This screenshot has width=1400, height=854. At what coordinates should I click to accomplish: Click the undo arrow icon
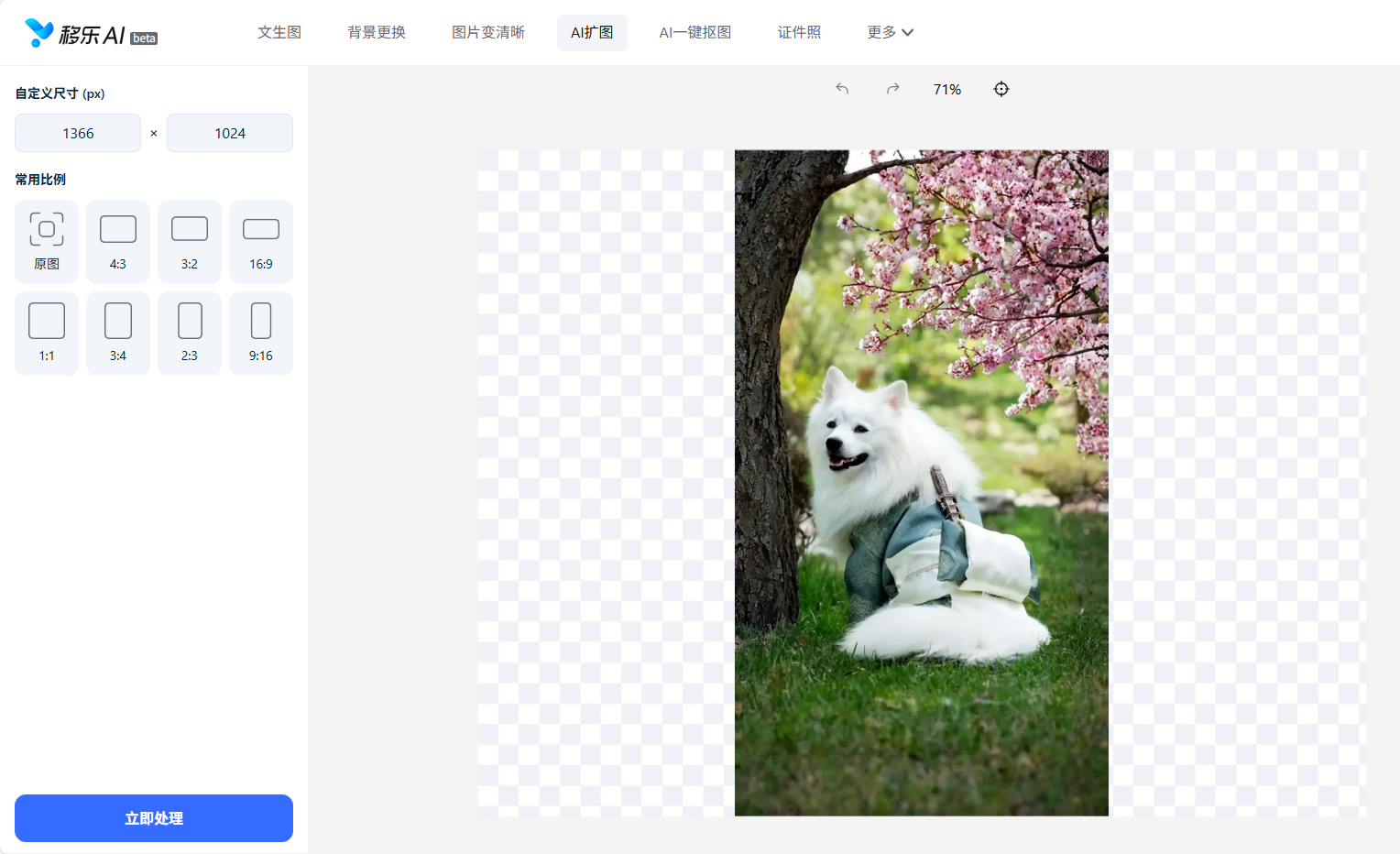842,89
